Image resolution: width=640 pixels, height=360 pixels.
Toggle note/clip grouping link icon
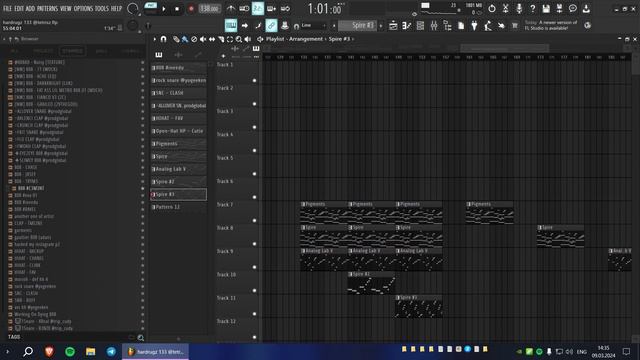pos(271,25)
